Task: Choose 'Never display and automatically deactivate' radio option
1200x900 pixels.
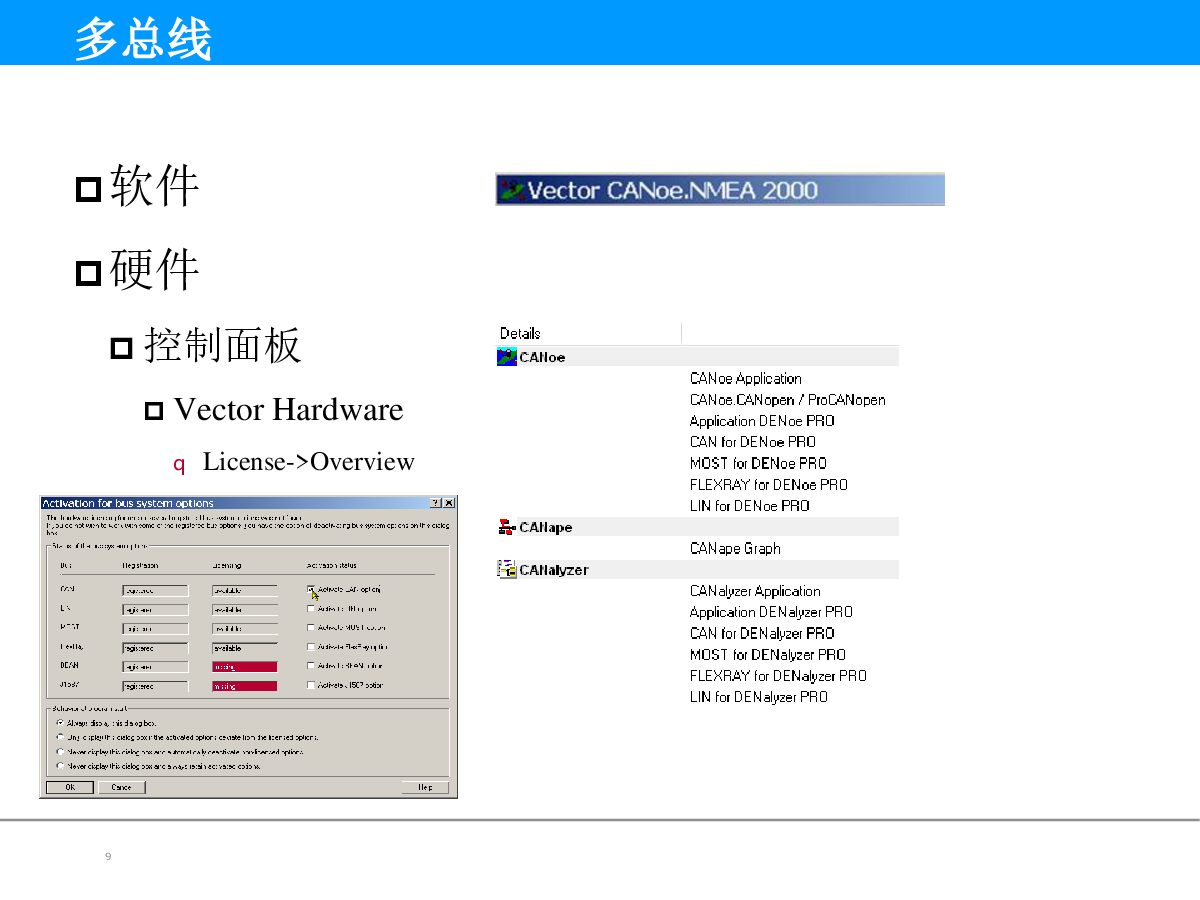Action: pyautogui.click(x=60, y=751)
